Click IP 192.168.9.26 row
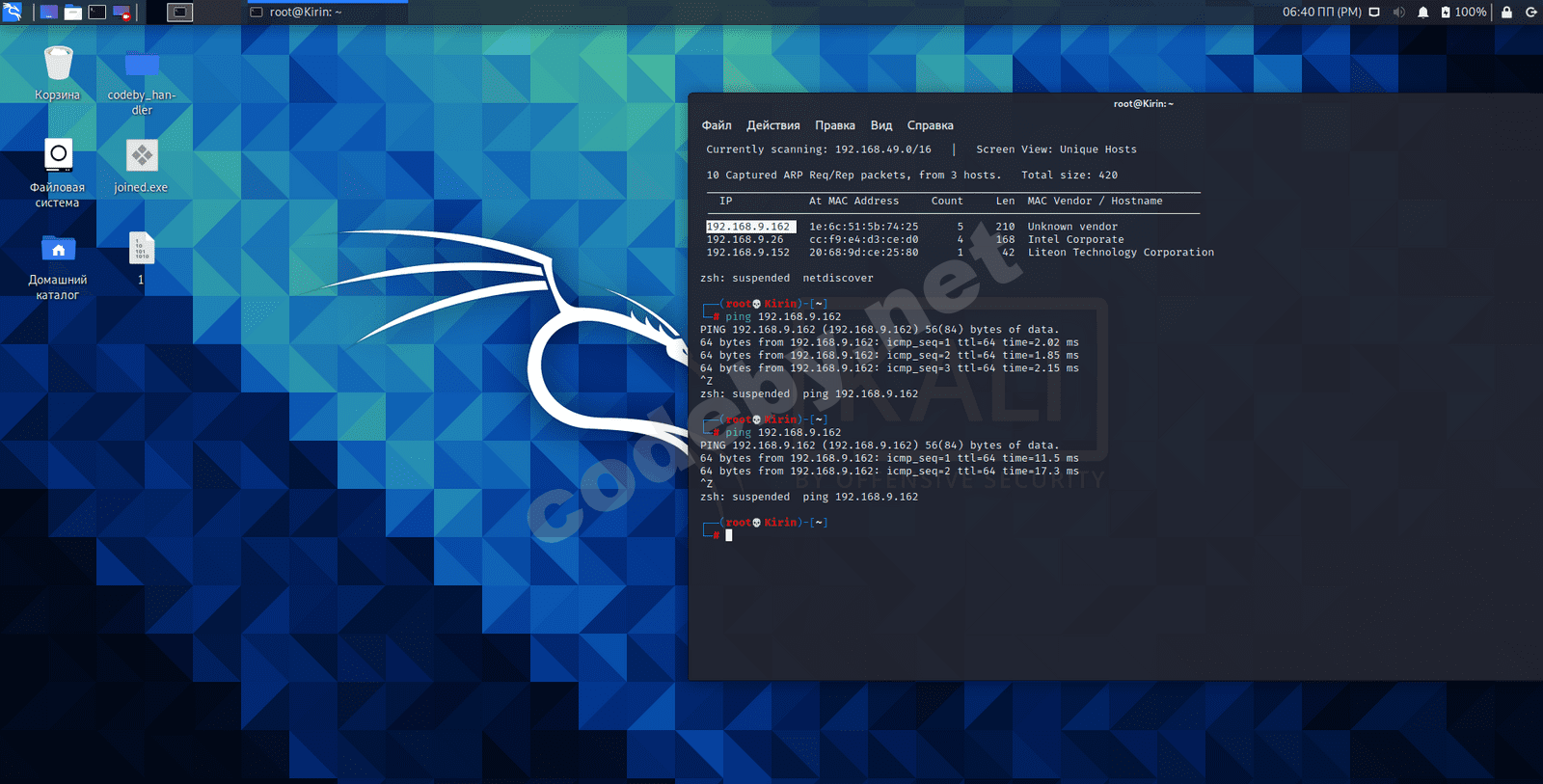Image resolution: width=1543 pixels, height=784 pixels. click(744, 239)
